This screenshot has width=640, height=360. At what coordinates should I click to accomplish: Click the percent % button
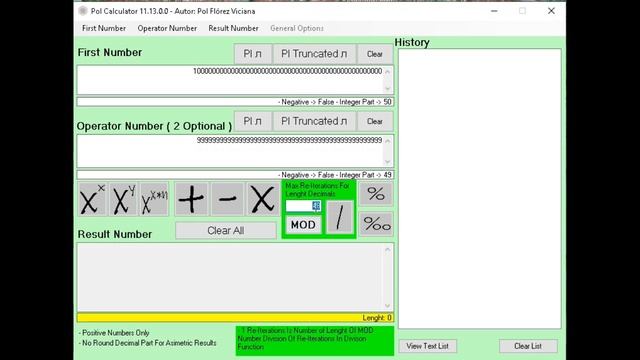[x=376, y=193]
